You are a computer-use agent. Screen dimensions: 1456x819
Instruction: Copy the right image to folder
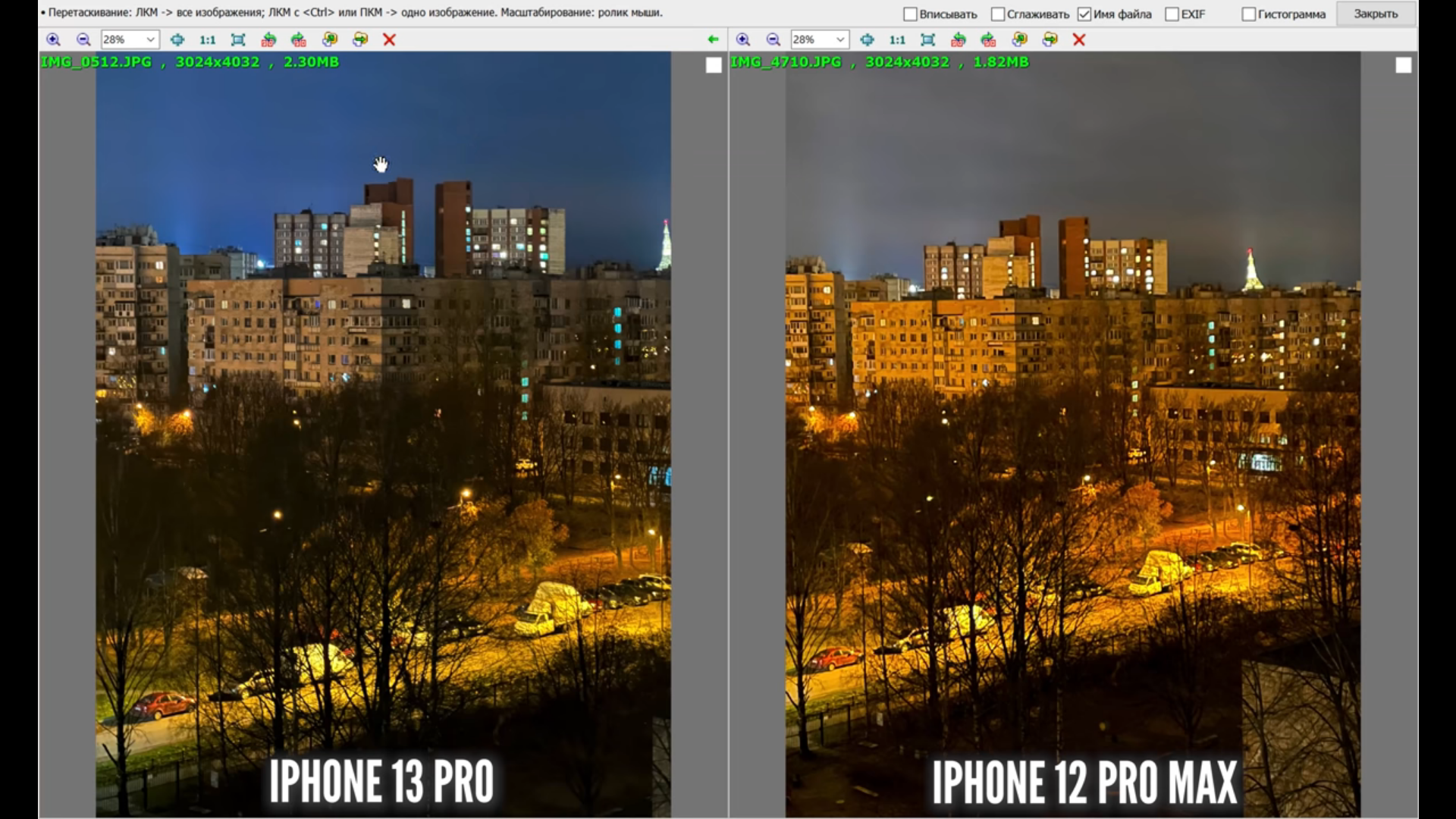1019,39
